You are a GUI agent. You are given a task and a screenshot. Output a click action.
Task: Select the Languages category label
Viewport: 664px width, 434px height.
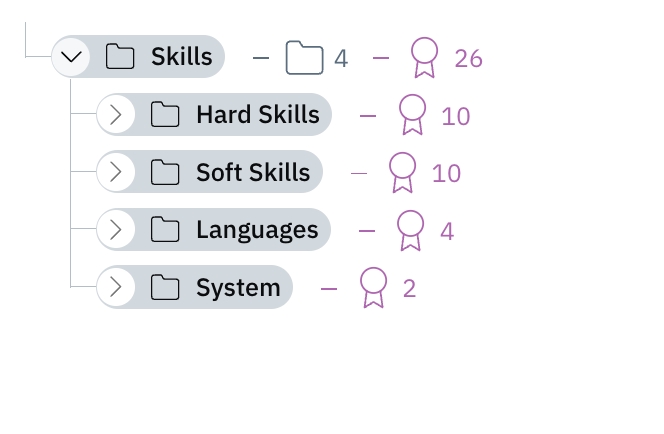click(x=257, y=230)
